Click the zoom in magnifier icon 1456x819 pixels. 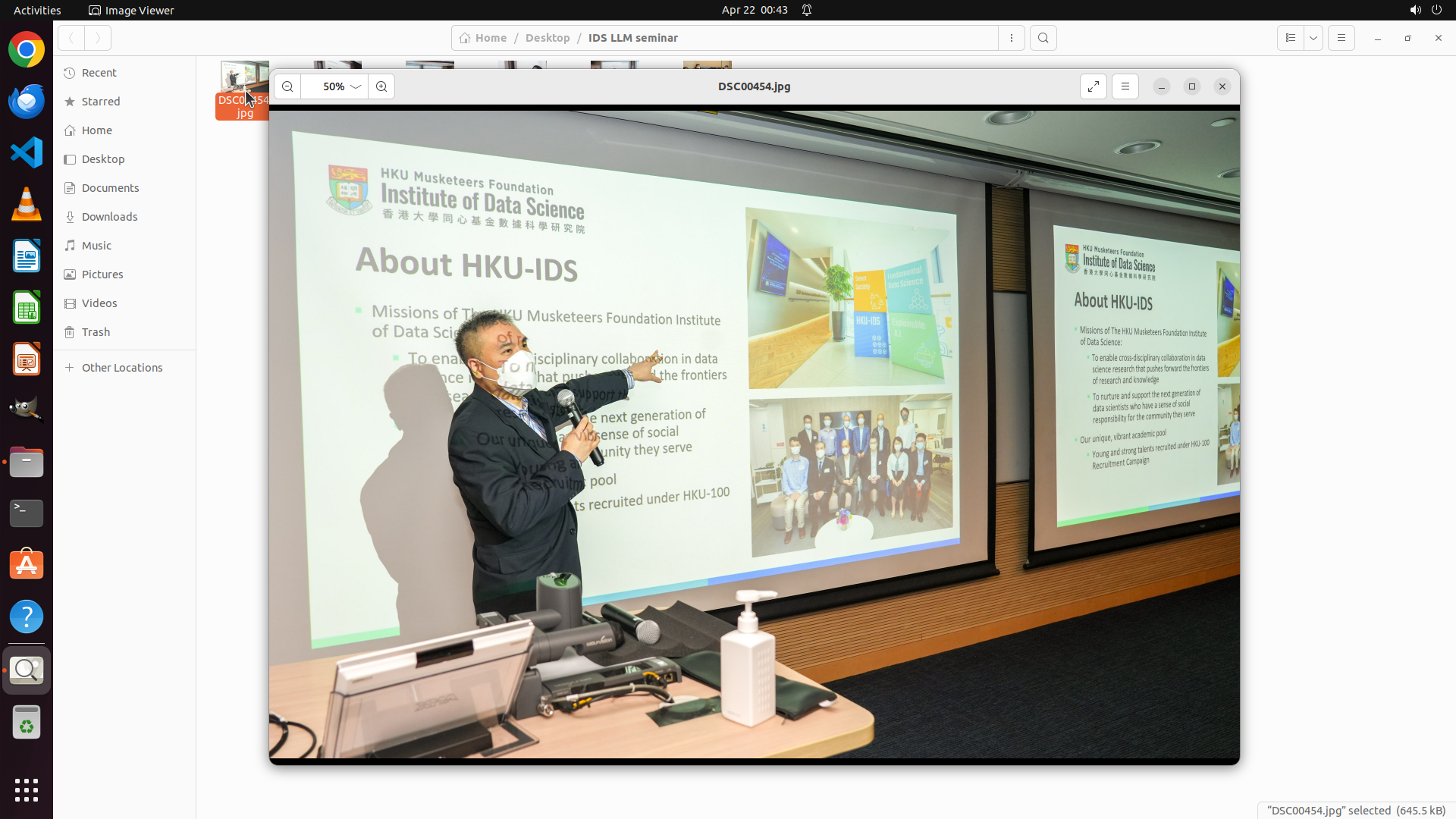[381, 86]
